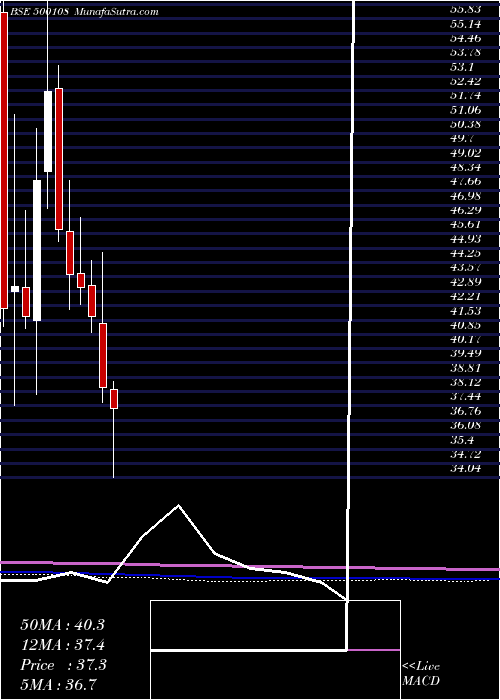Screen dimensions: 500x700
Task: Click the 34.04 lowest price label
Action: 464,469
